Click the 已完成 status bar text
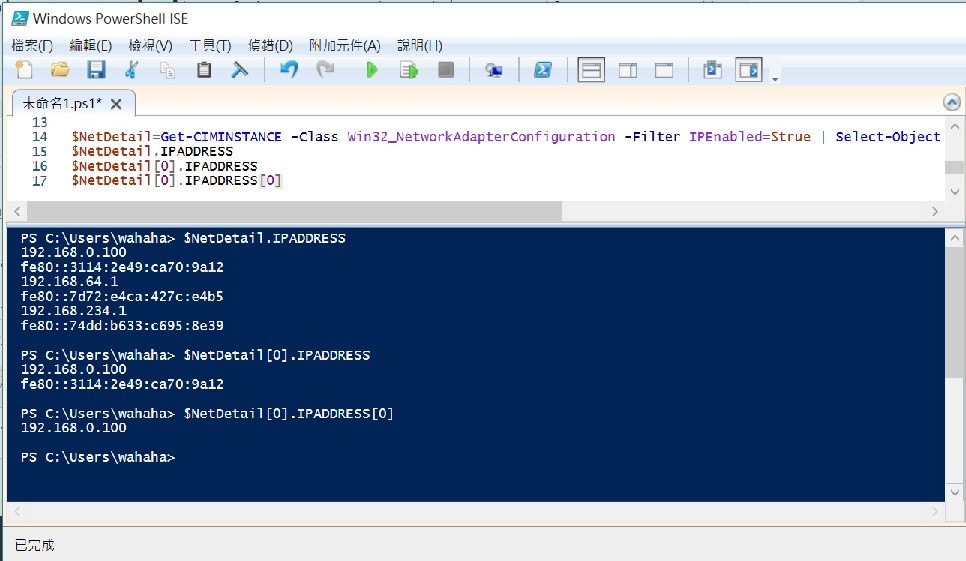This screenshot has height=561, width=966. click(34, 545)
